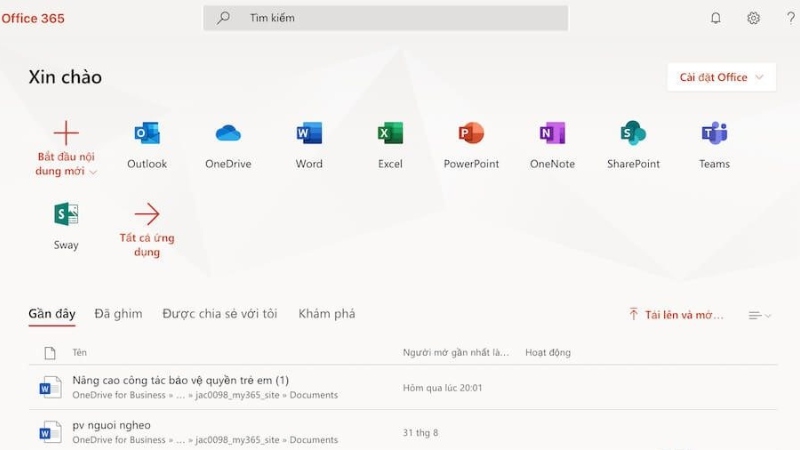Open the pv nguoi ngheo document

pyautogui.click(x=111, y=426)
